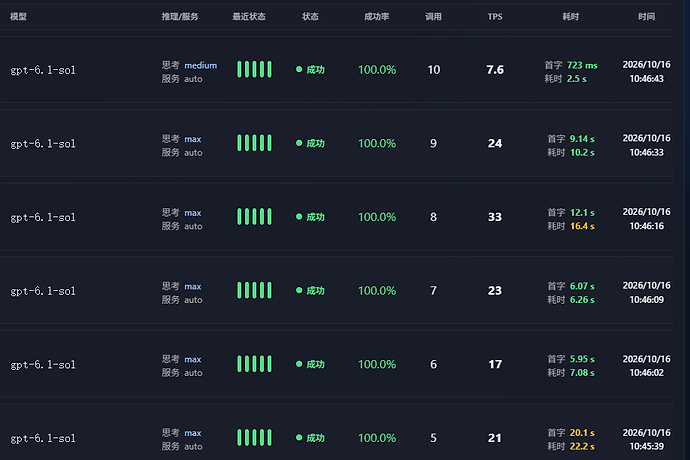
Task: Select gpt-6.1-sol model name in the 6-call row
Action: click(43, 364)
